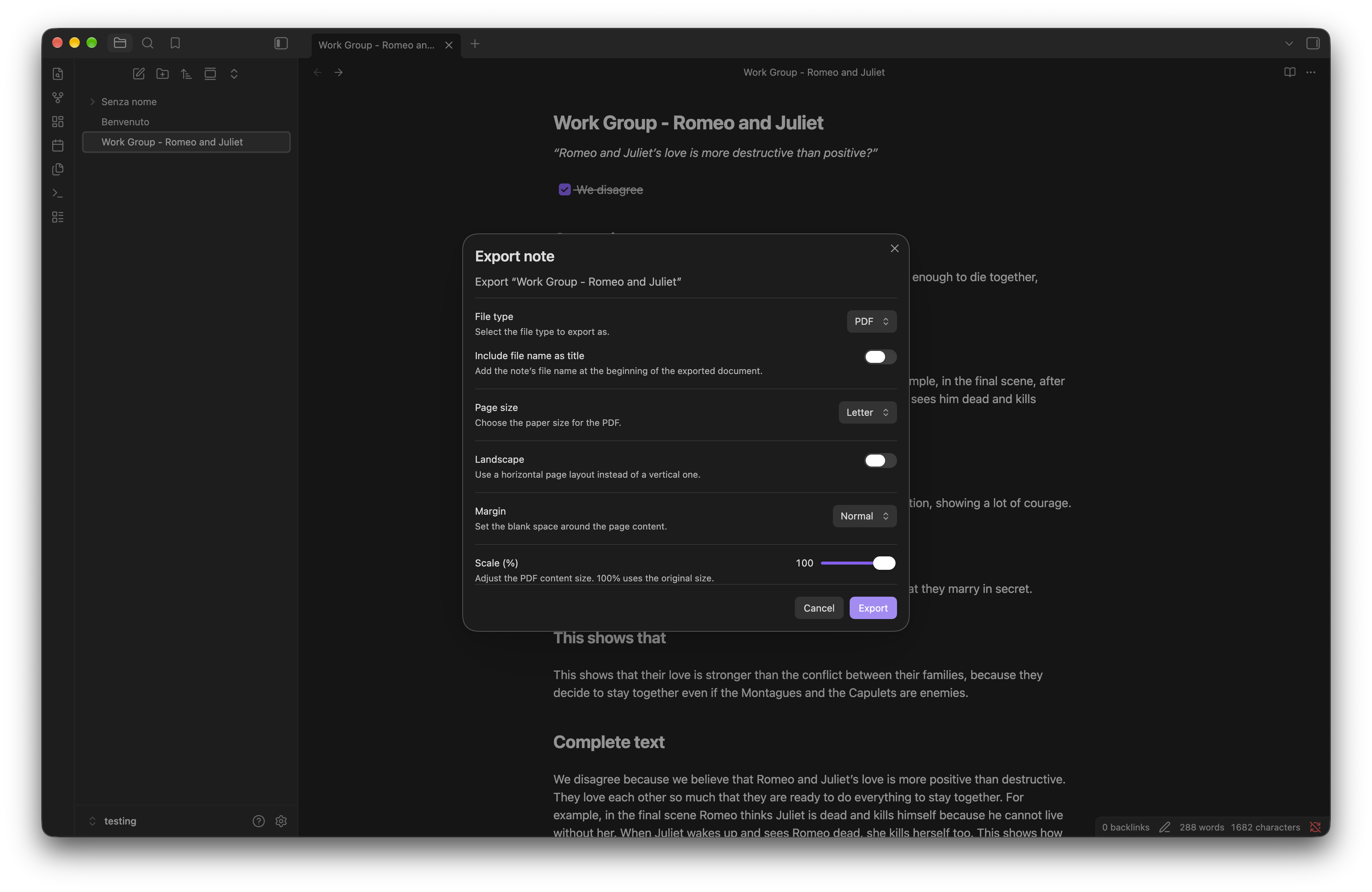Create a new note
1372x892 pixels.
tap(138, 74)
